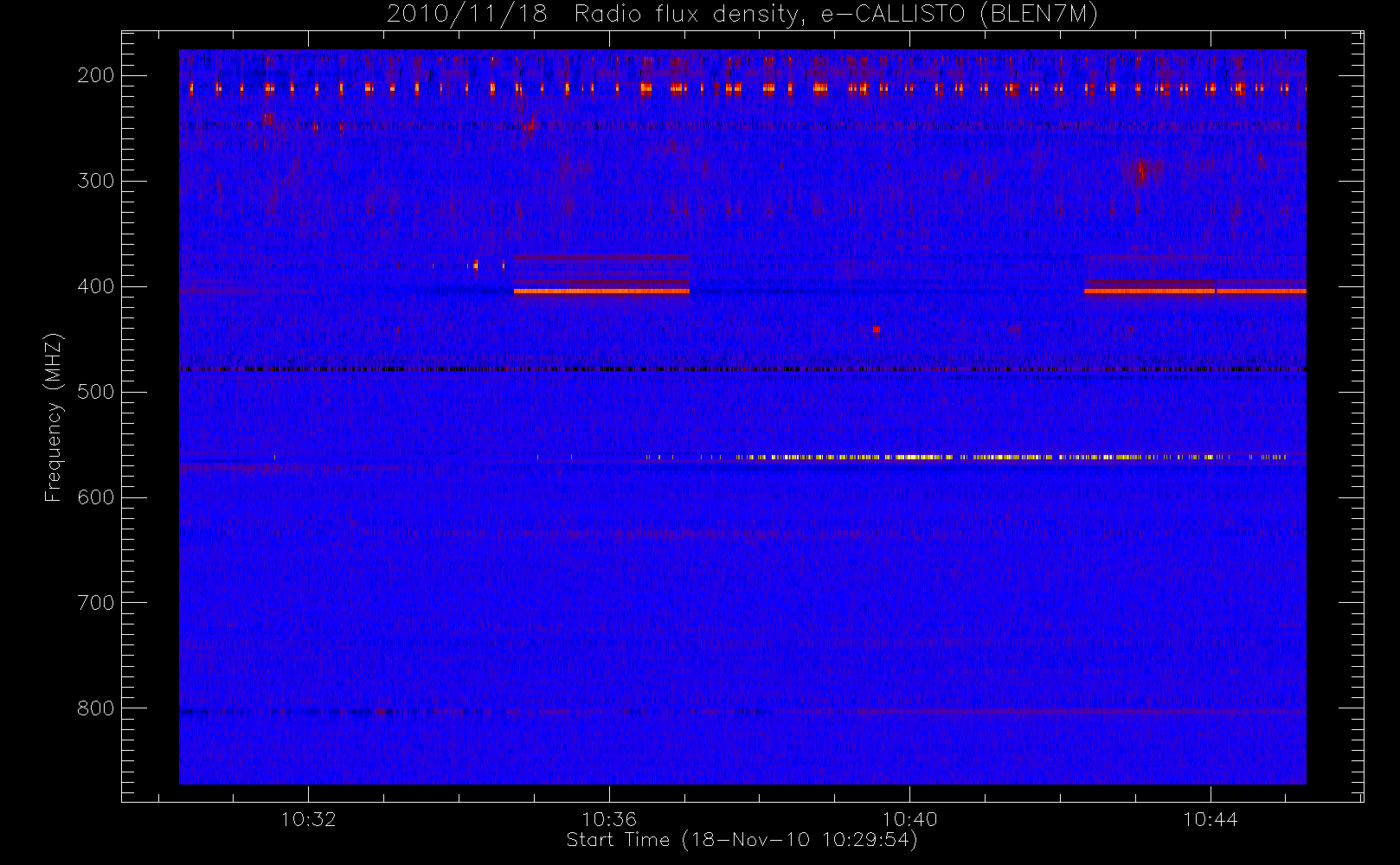Select the 800 frequency tick label

pos(96,708)
